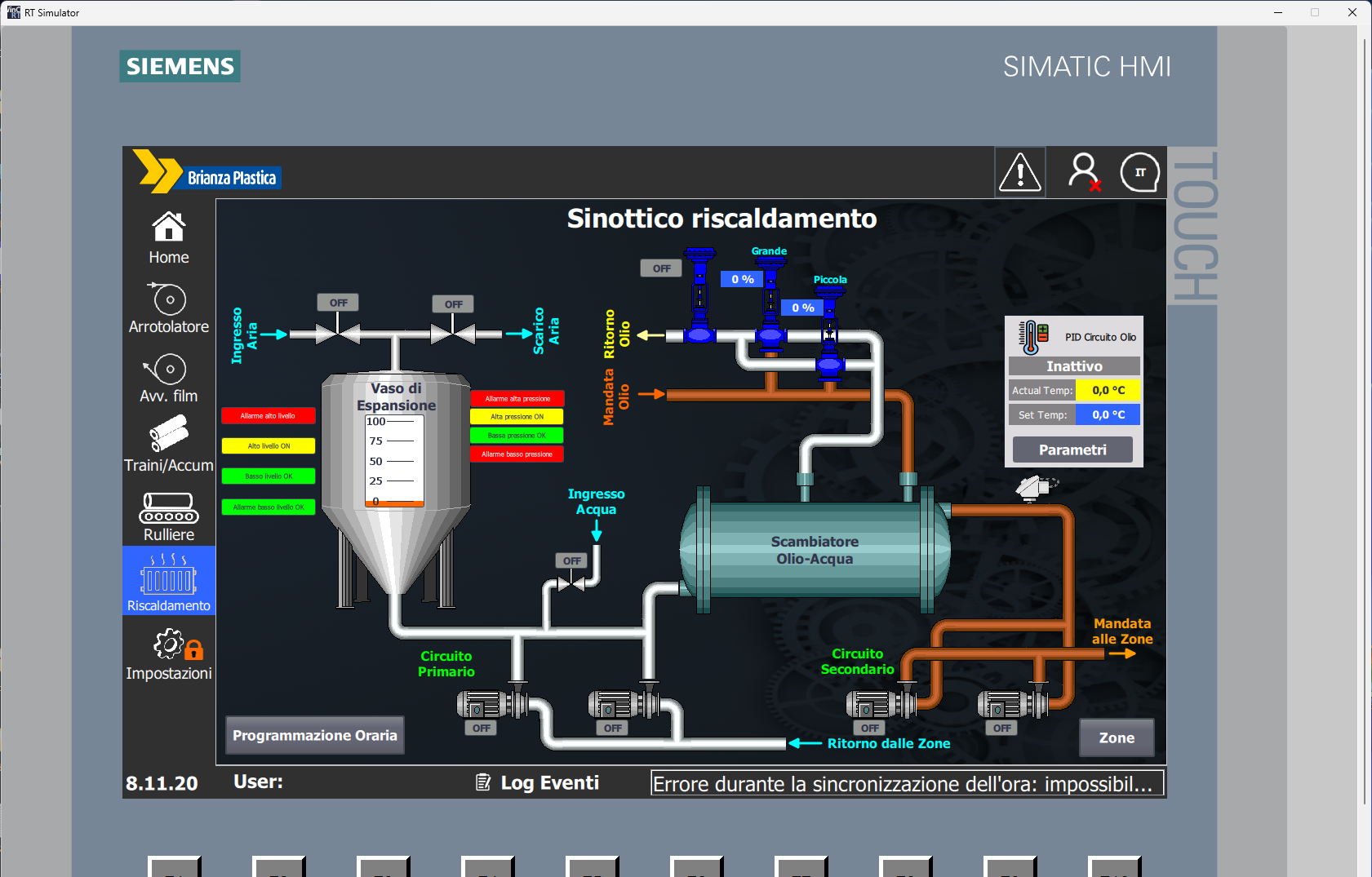Screen dimensions: 1372x877
Task: Click the second primary circuit pump
Action: pyautogui.click(x=624, y=704)
